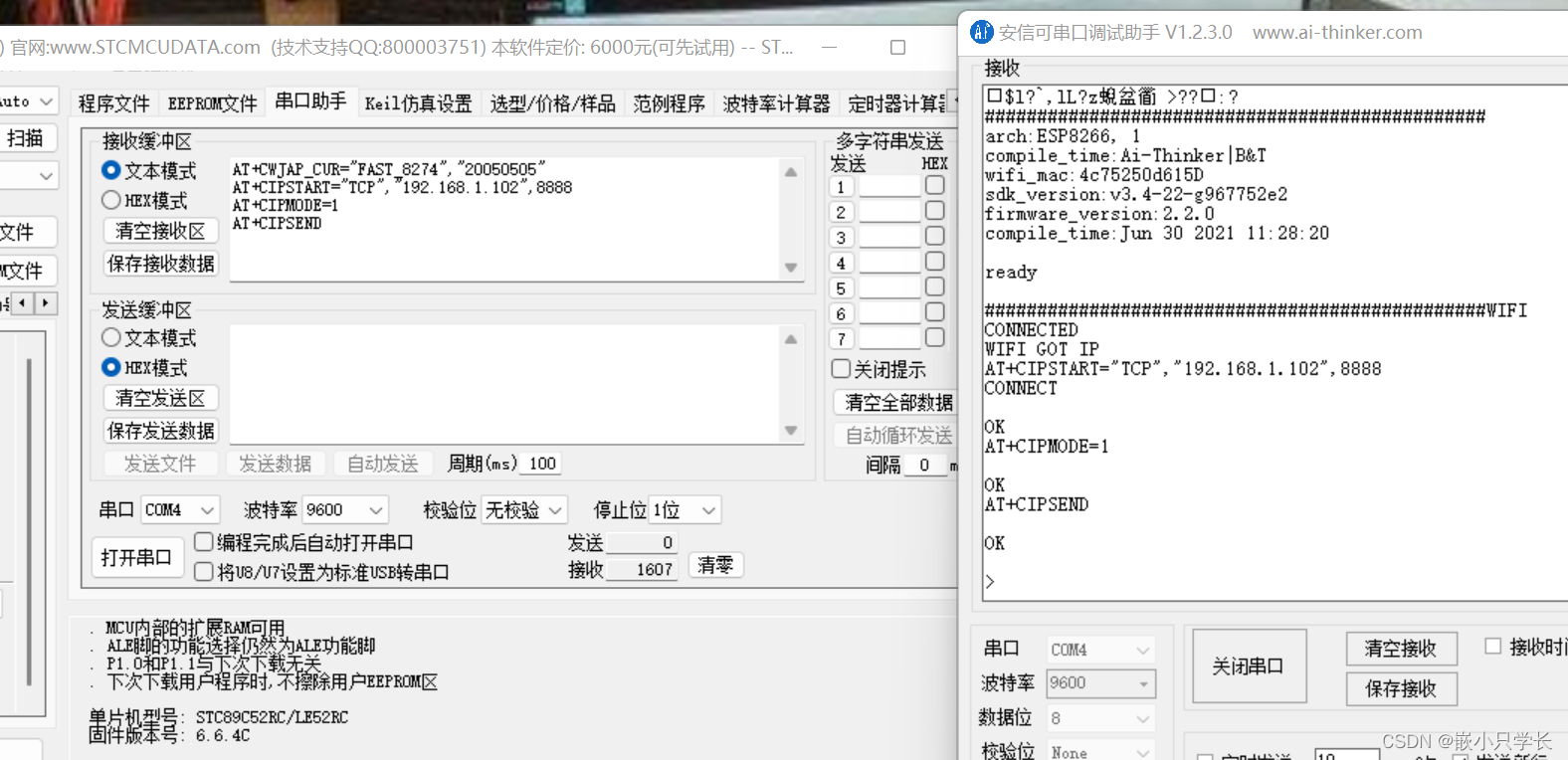Open the Ai-Thinker 数据位 8 dropdown
Viewport: 1568px width, 760px height.
click(x=1100, y=718)
